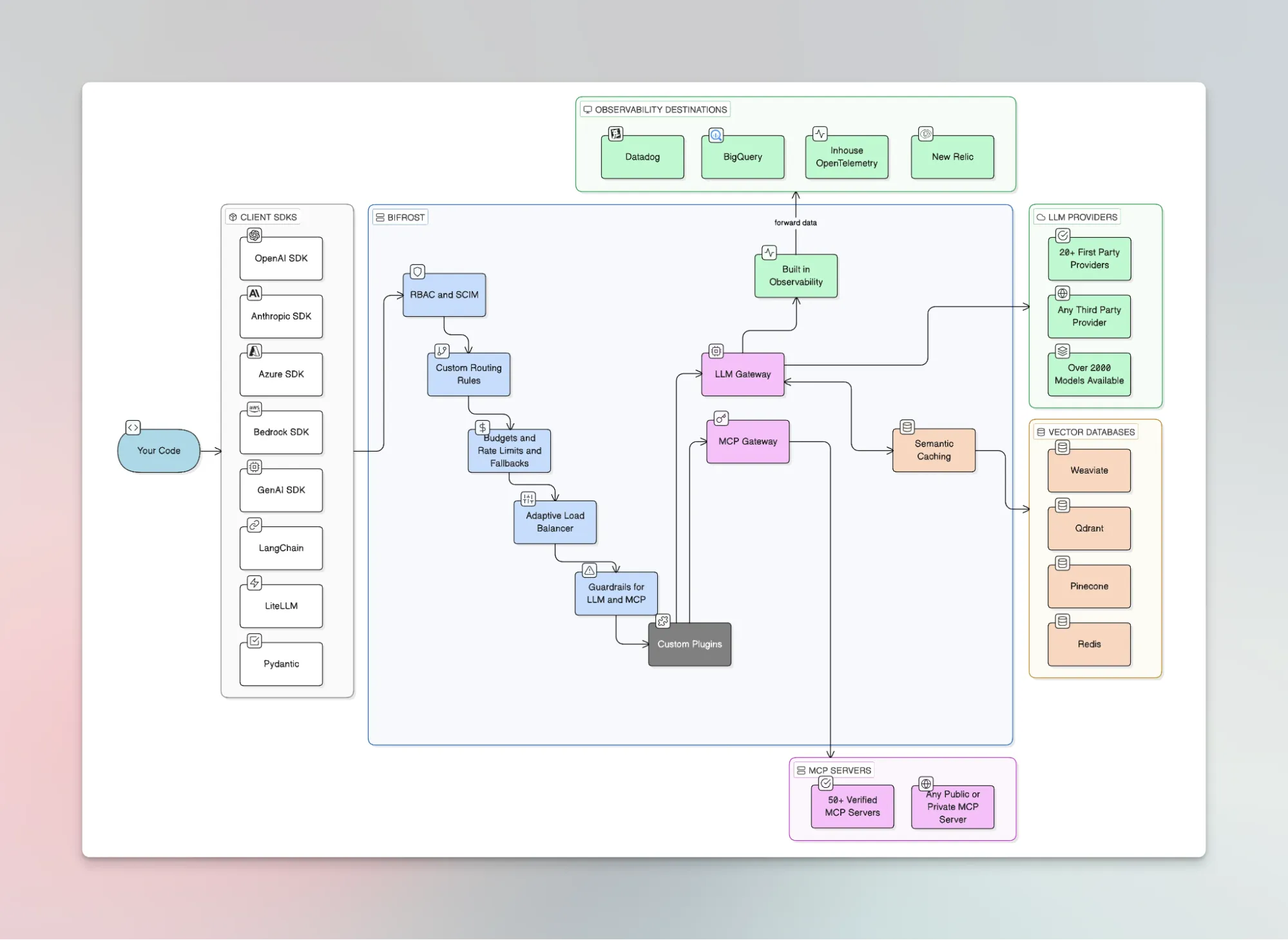Select the New Relic destination node

tap(953, 157)
